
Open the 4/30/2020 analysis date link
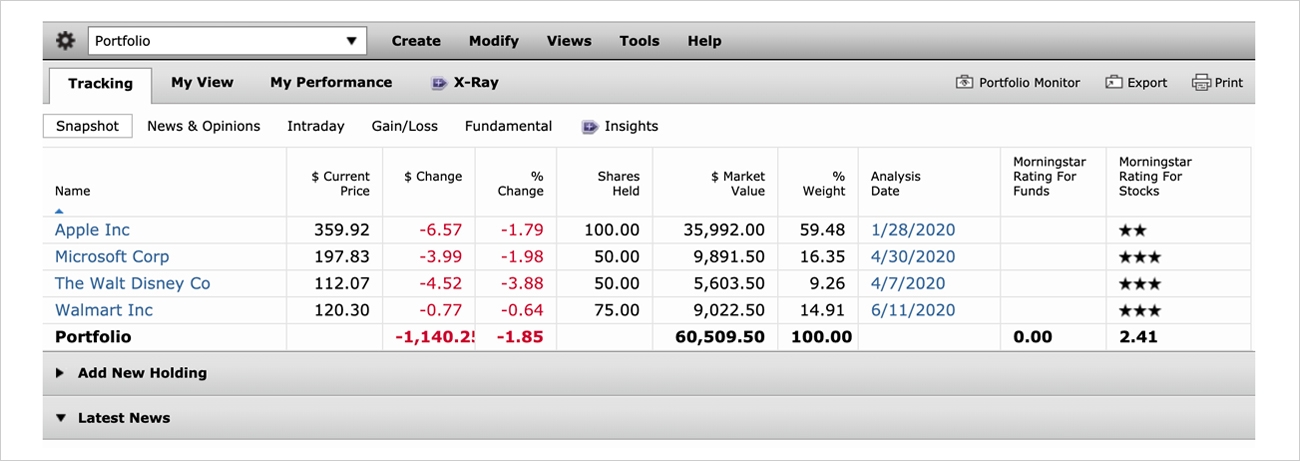pos(913,257)
